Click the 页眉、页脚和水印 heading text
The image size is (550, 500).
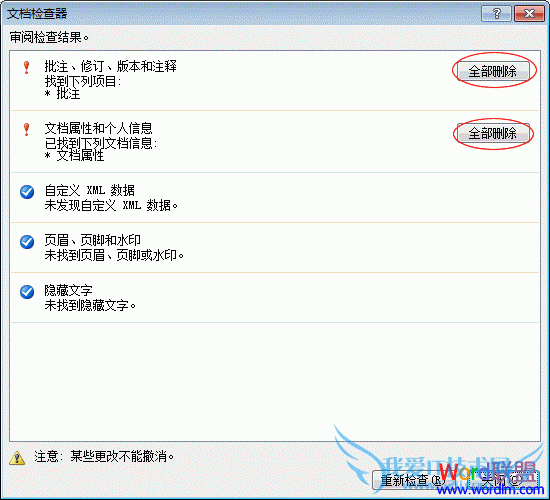coord(93,240)
